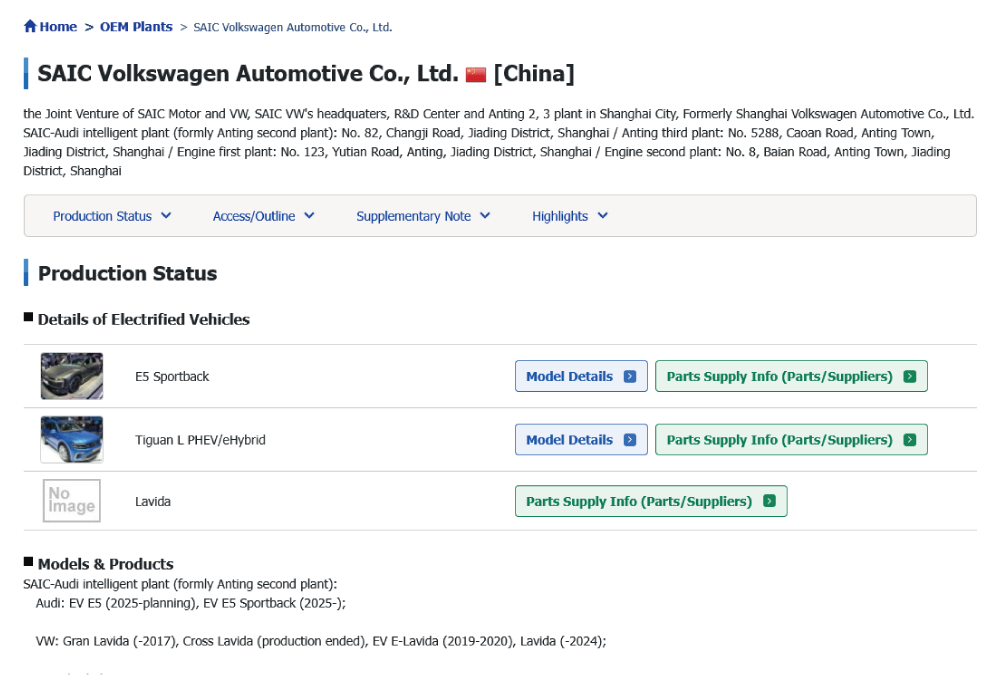Expand the Access/Outline dropdown
1000x691 pixels.
coord(309,216)
